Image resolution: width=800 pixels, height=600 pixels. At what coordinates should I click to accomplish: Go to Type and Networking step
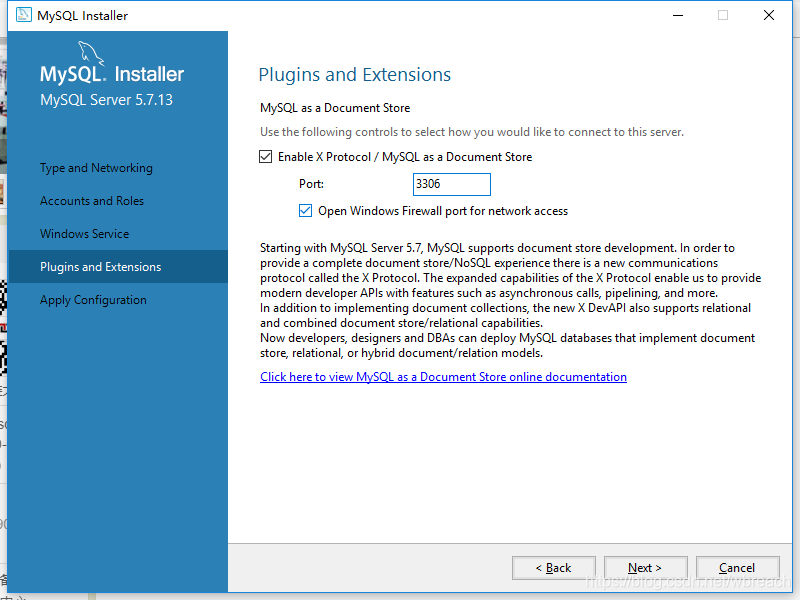pyautogui.click(x=96, y=168)
